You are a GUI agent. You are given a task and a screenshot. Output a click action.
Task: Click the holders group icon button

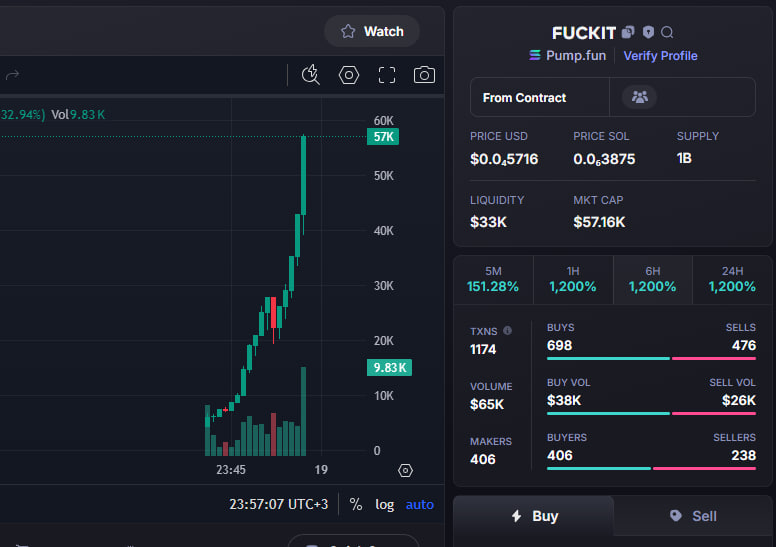[639, 97]
